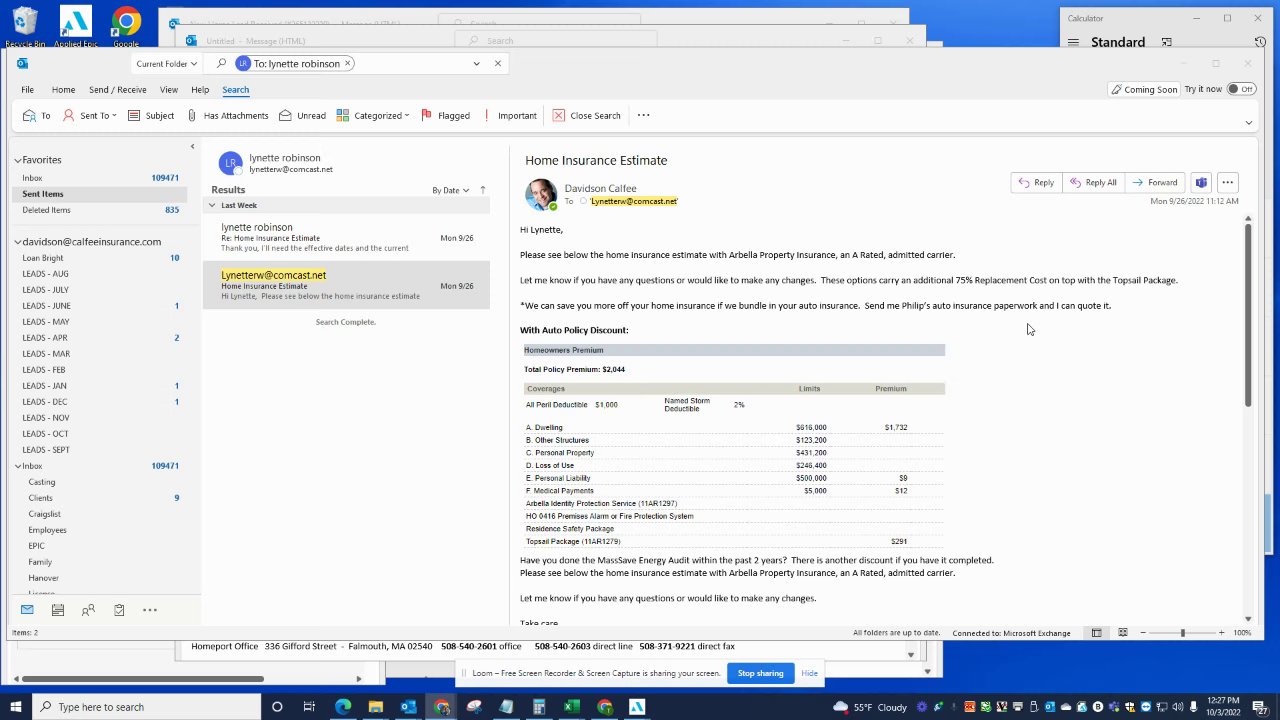The width and height of the screenshot is (1280, 720).
Task: Open Tasks view in navigation bar
Action: [x=119, y=610]
